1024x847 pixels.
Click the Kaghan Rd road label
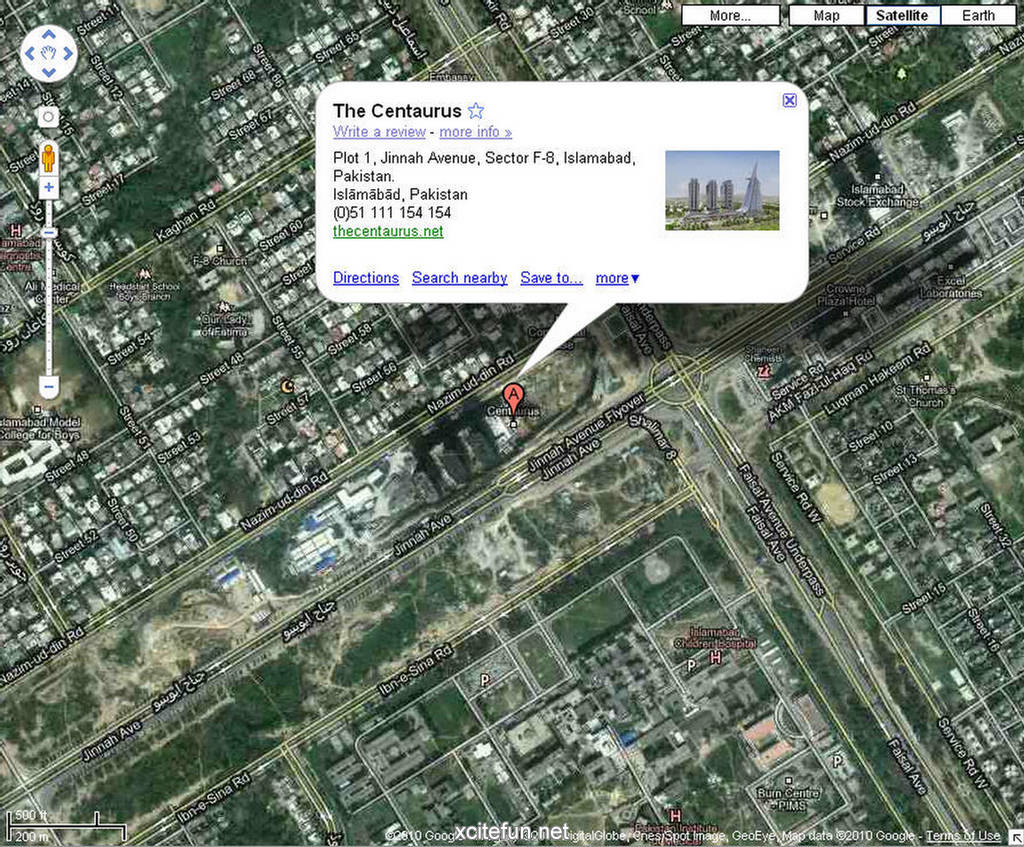pyautogui.click(x=185, y=221)
